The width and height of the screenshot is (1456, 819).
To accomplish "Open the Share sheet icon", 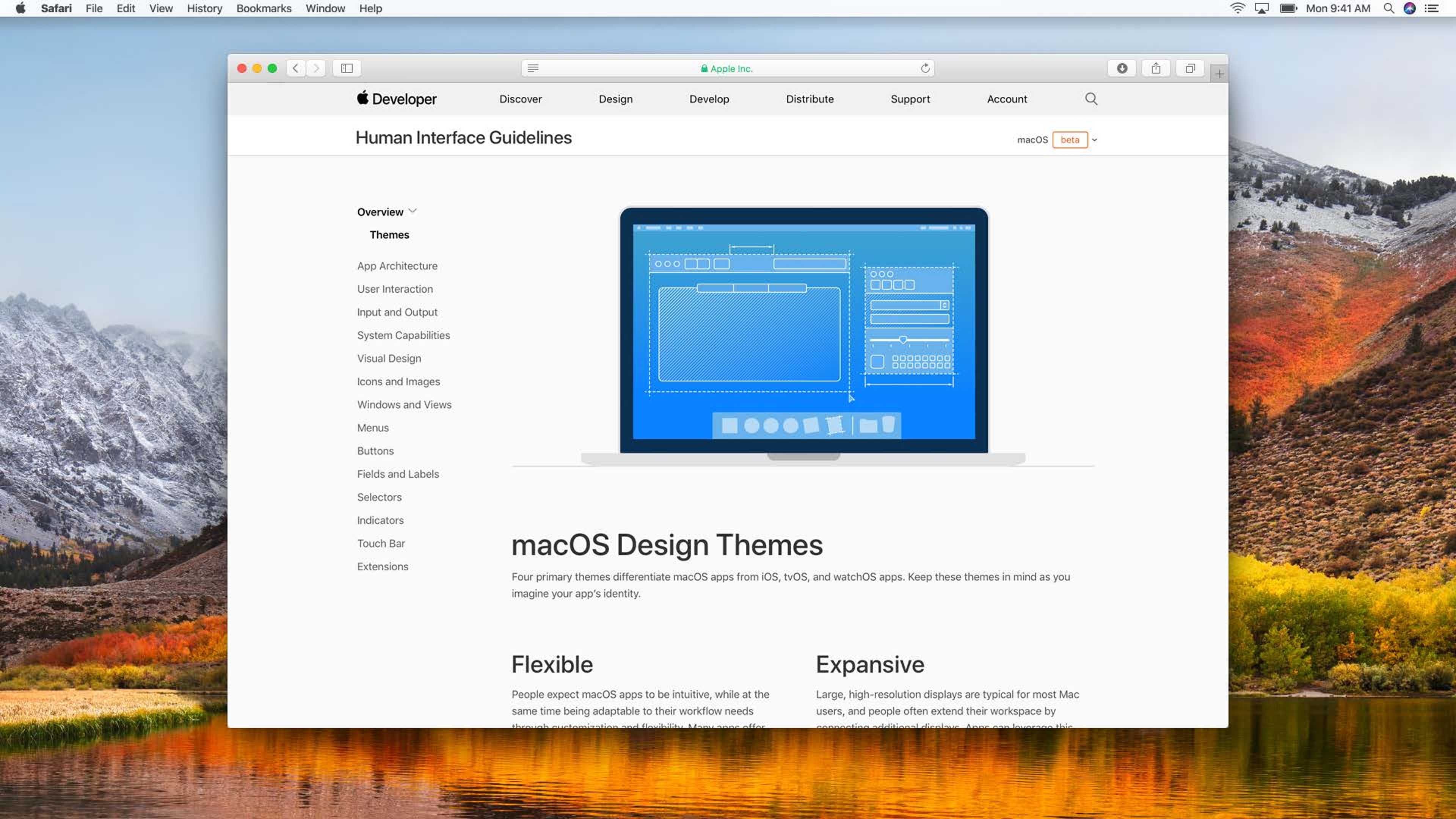I will pyautogui.click(x=1156, y=68).
